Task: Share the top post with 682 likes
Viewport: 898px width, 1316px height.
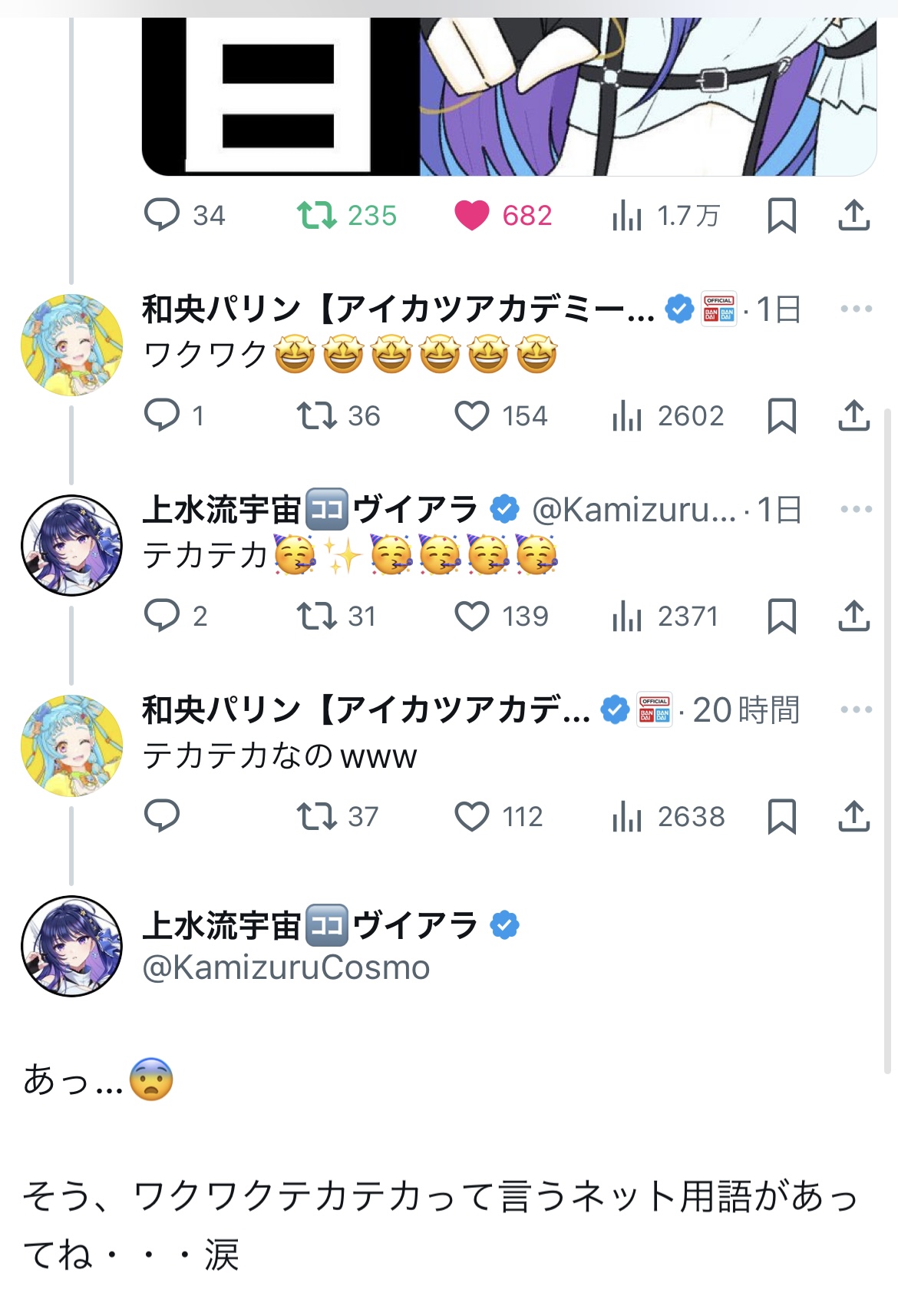Action: point(853,216)
